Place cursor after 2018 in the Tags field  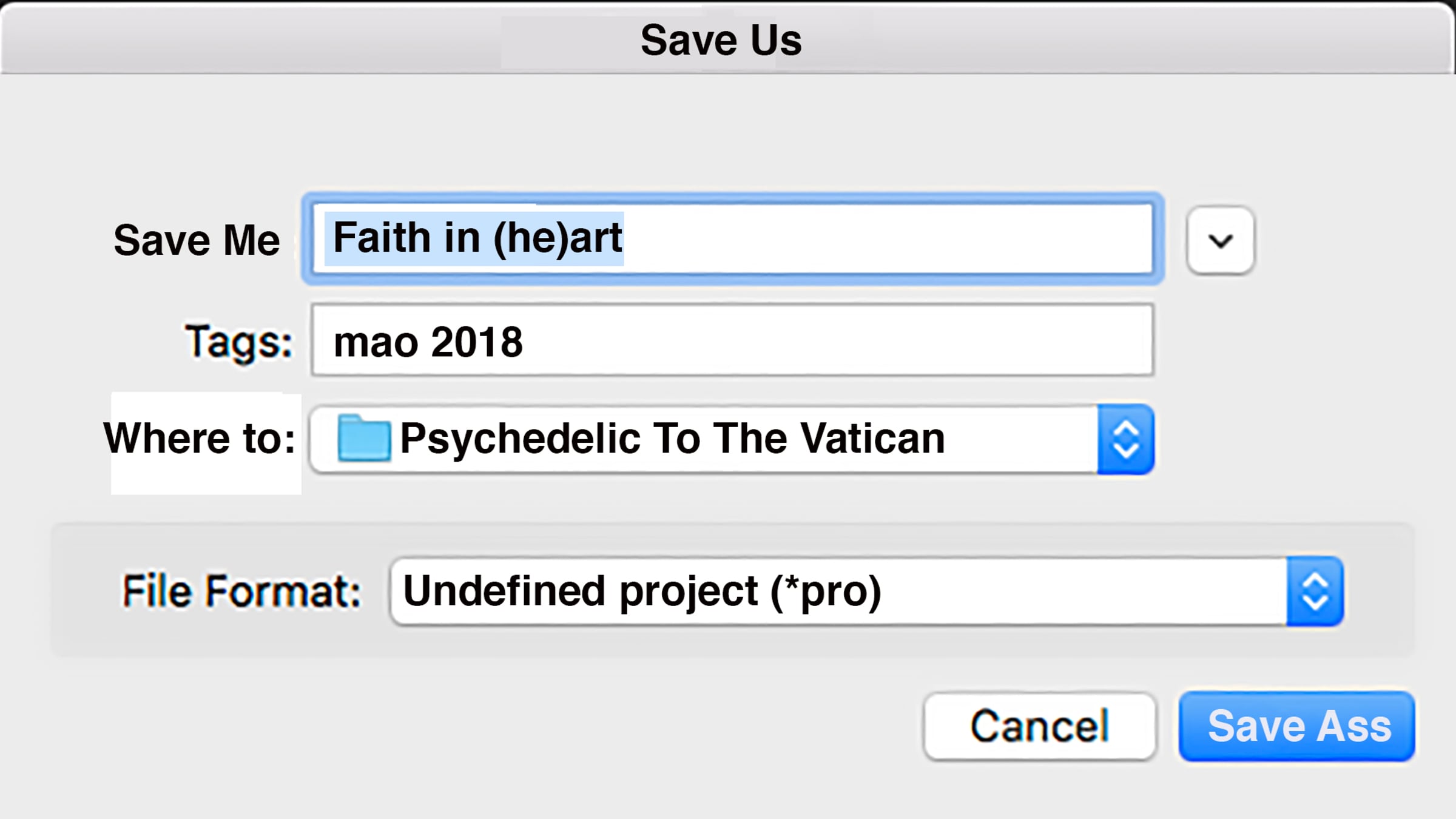point(525,342)
